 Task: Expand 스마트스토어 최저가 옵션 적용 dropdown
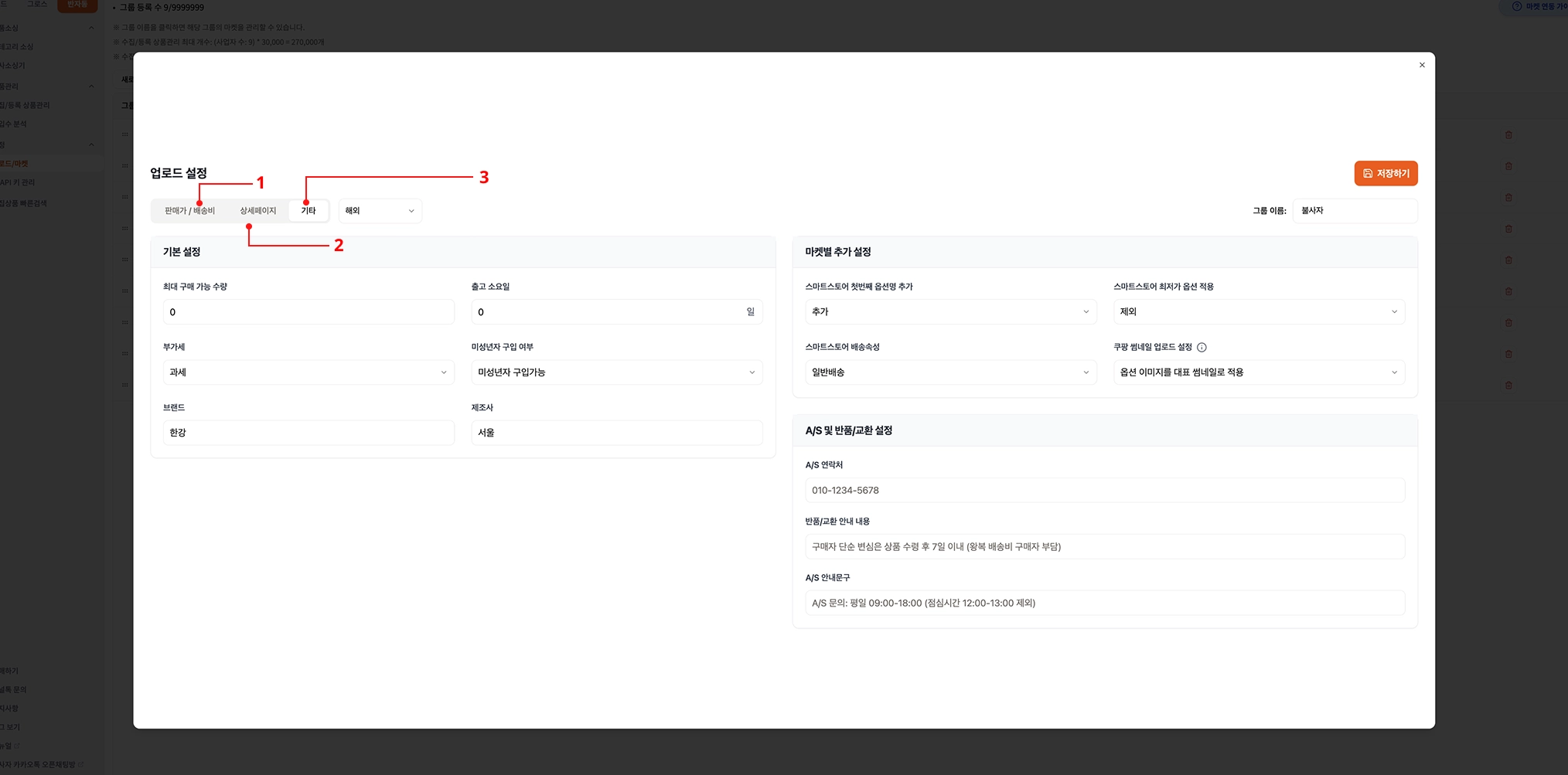pyautogui.click(x=1259, y=312)
